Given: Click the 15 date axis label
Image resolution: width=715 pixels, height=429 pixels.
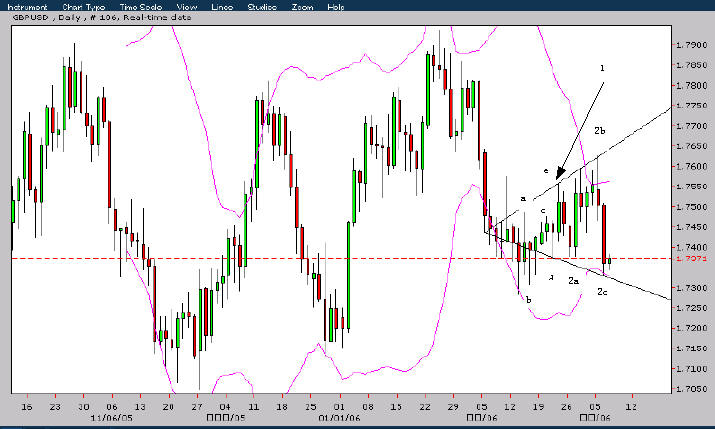Looking at the screenshot, I should pos(396,407).
